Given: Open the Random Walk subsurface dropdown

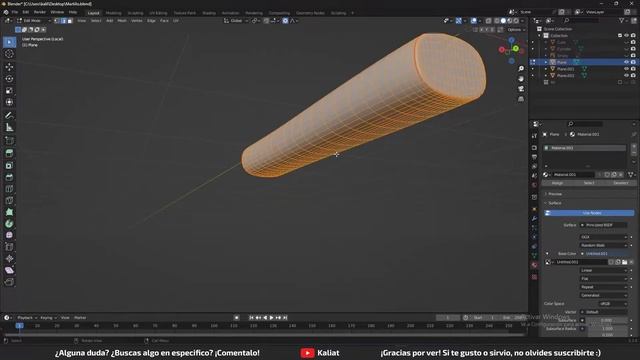Looking at the screenshot, I should [x=604, y=245].
